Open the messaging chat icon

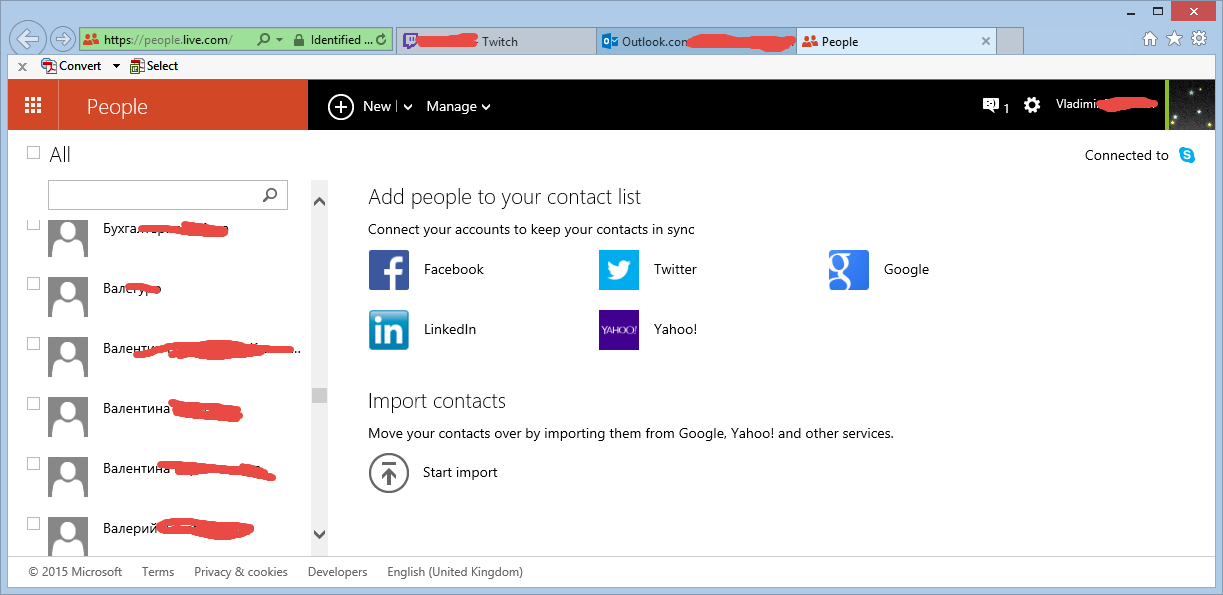[991, 106]
